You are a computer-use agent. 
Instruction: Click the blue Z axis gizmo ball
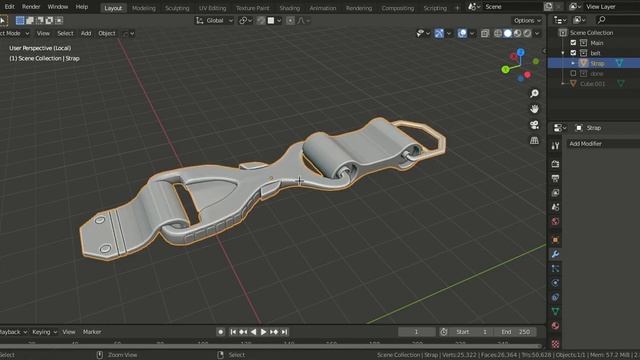pyautogui.click(x=520, y=52)
